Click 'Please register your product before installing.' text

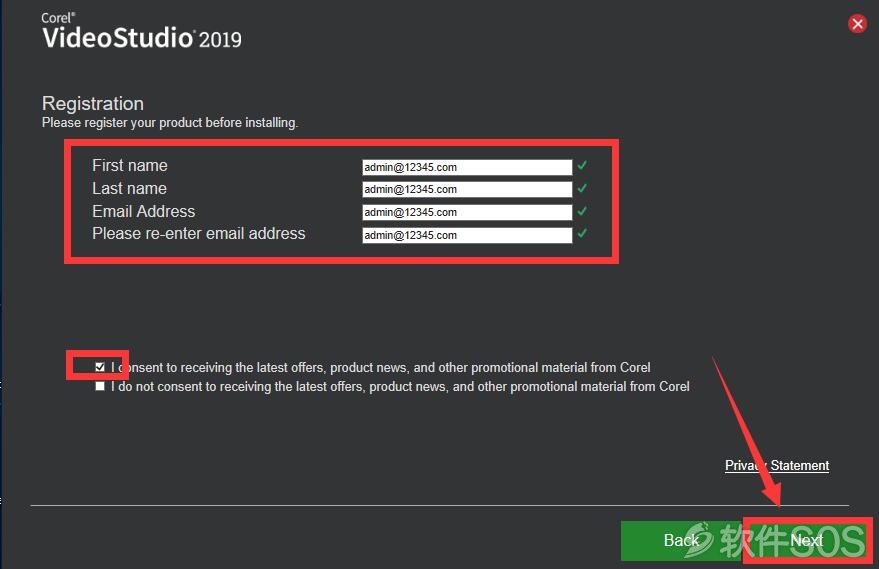click(170, 123)
